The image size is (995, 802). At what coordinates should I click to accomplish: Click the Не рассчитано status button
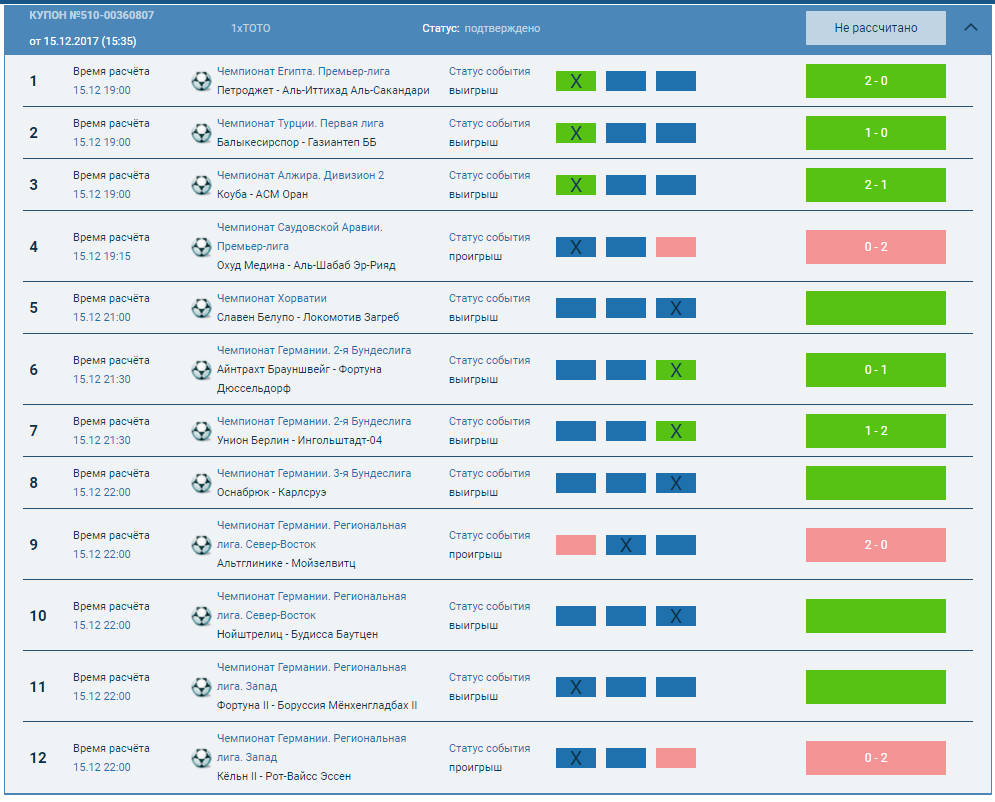875,28
